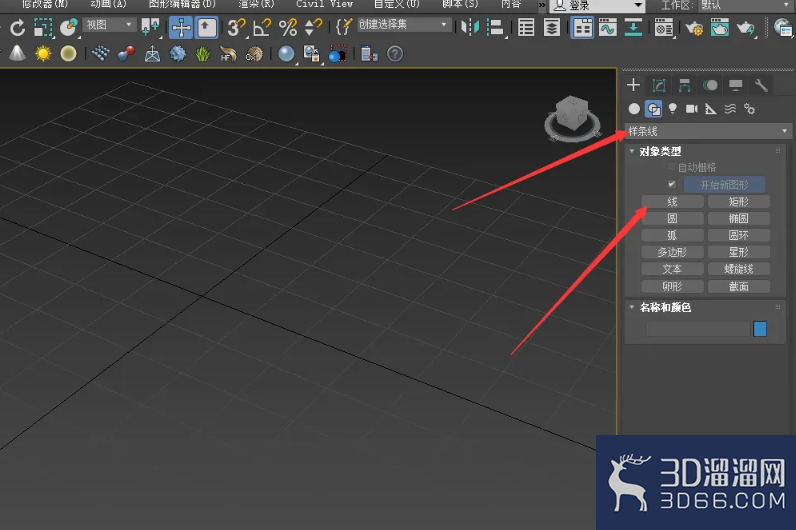This screenshot has width=796, height=530.
Task: Open the named selection sets dropdown
Action: (404, 24)
